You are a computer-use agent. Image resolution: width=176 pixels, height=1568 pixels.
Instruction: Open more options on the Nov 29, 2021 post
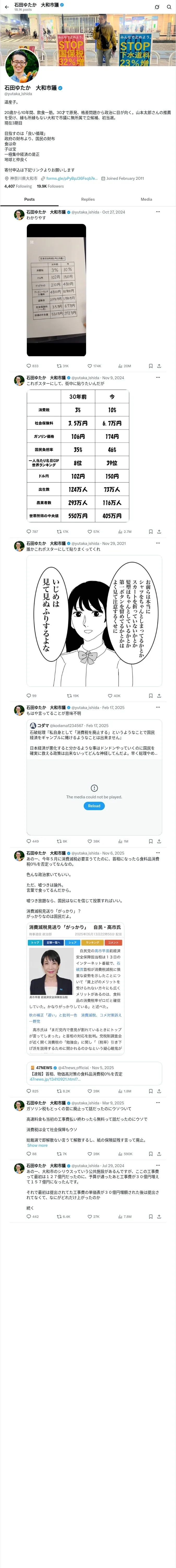pyautogui.click(x=158, y=543)
